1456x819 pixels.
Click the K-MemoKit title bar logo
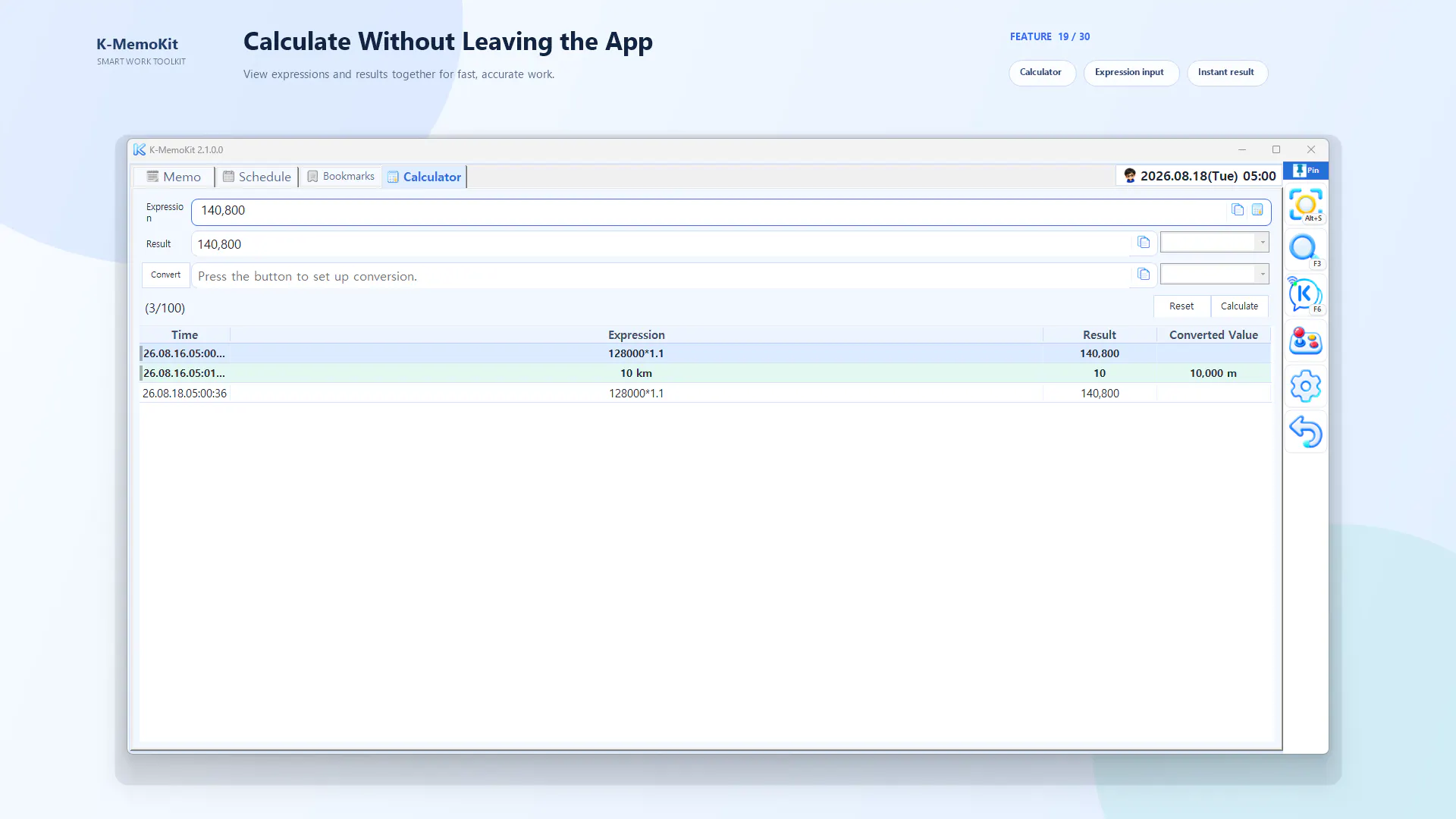tap(140, 149)
